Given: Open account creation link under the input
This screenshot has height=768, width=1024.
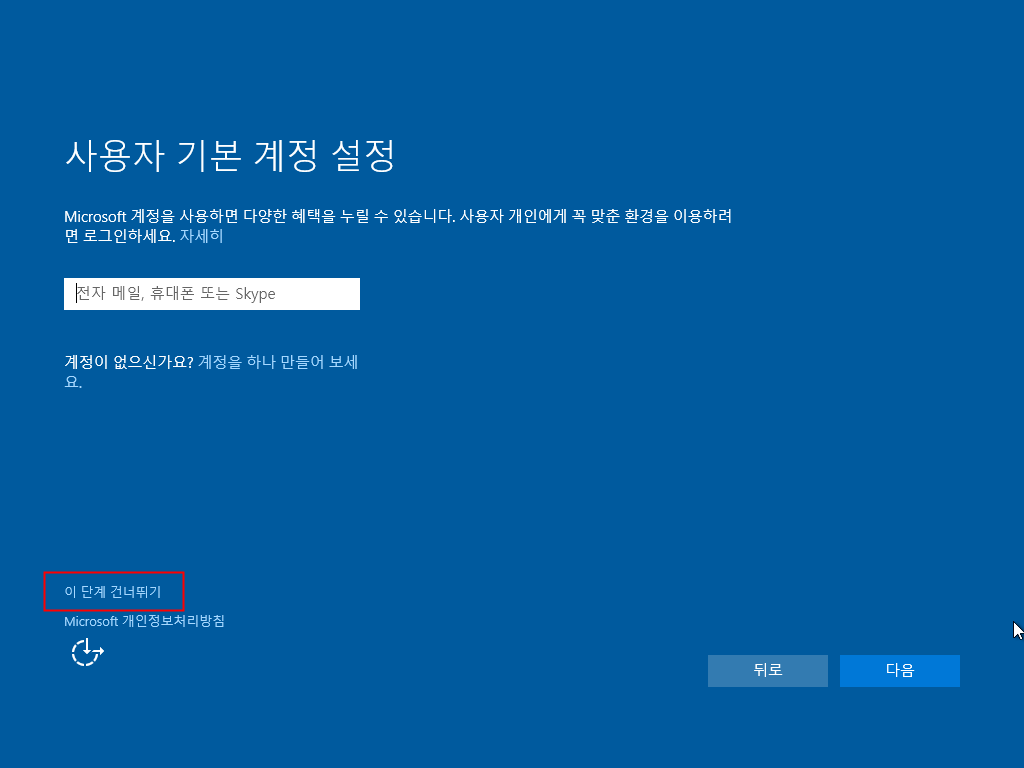Looking at the screenshot, I should pos(280,362).
